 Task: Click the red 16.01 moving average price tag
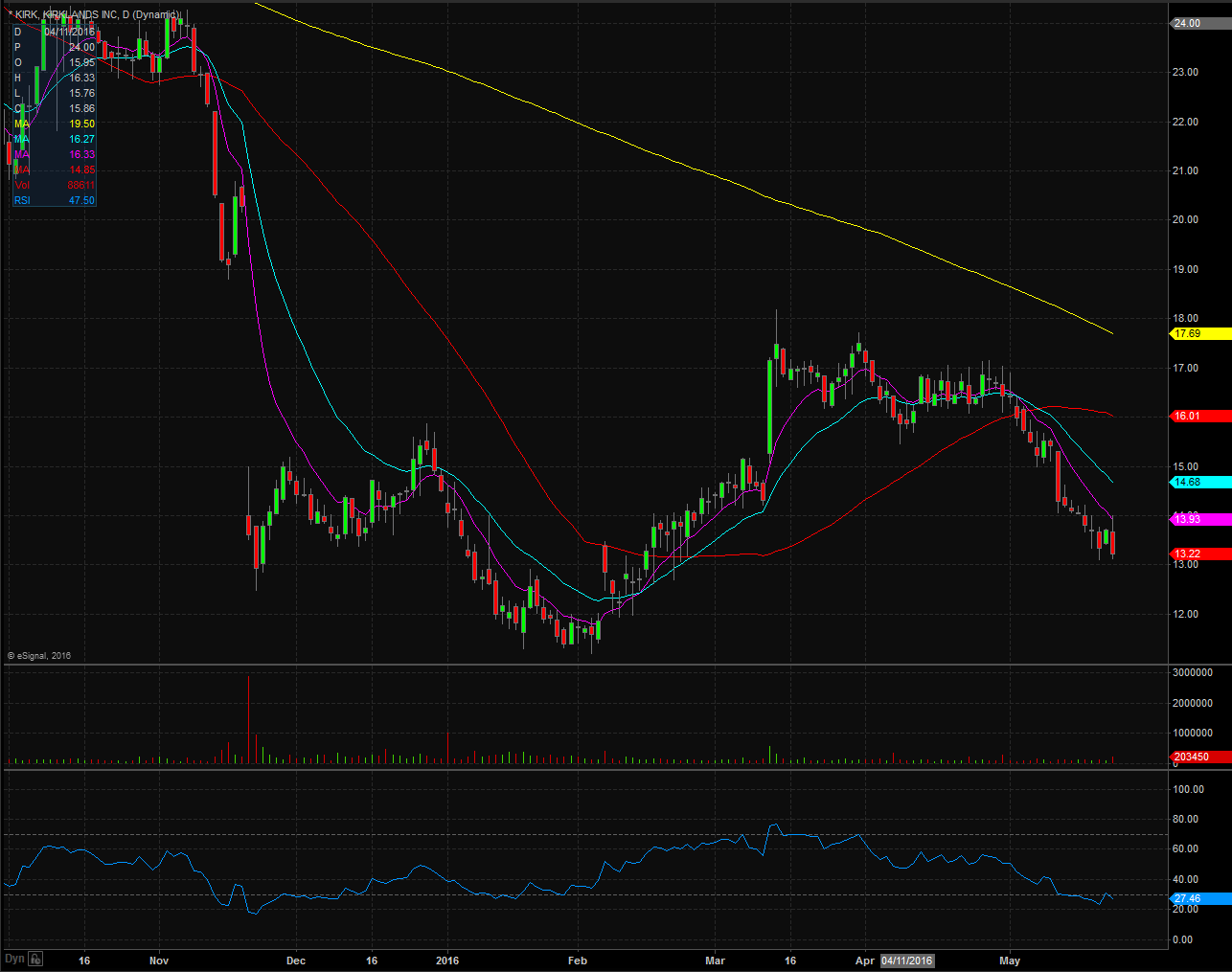[1201, 416]
